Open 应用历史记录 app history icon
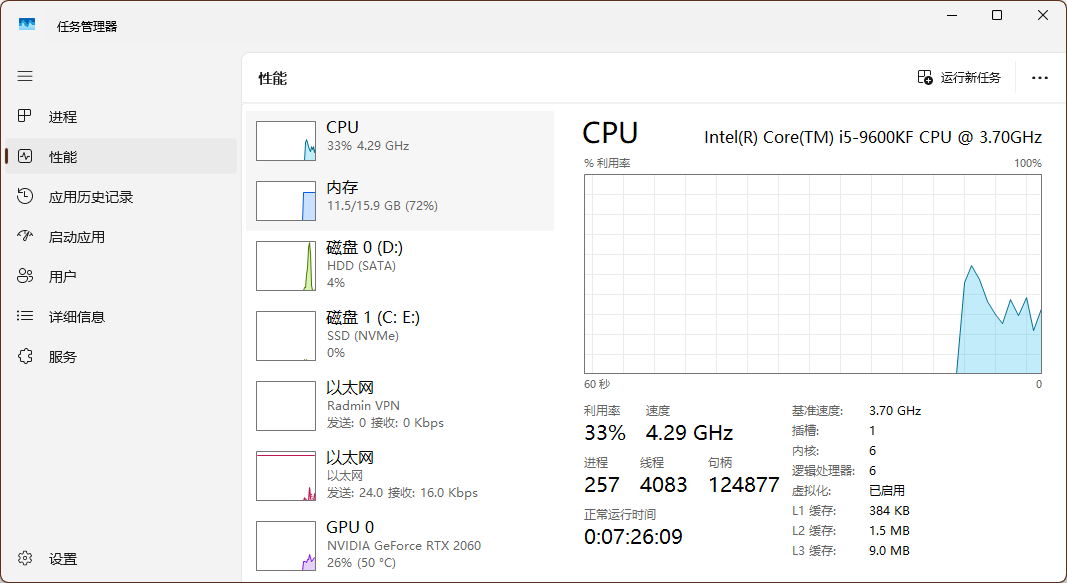 coord(26,197)
